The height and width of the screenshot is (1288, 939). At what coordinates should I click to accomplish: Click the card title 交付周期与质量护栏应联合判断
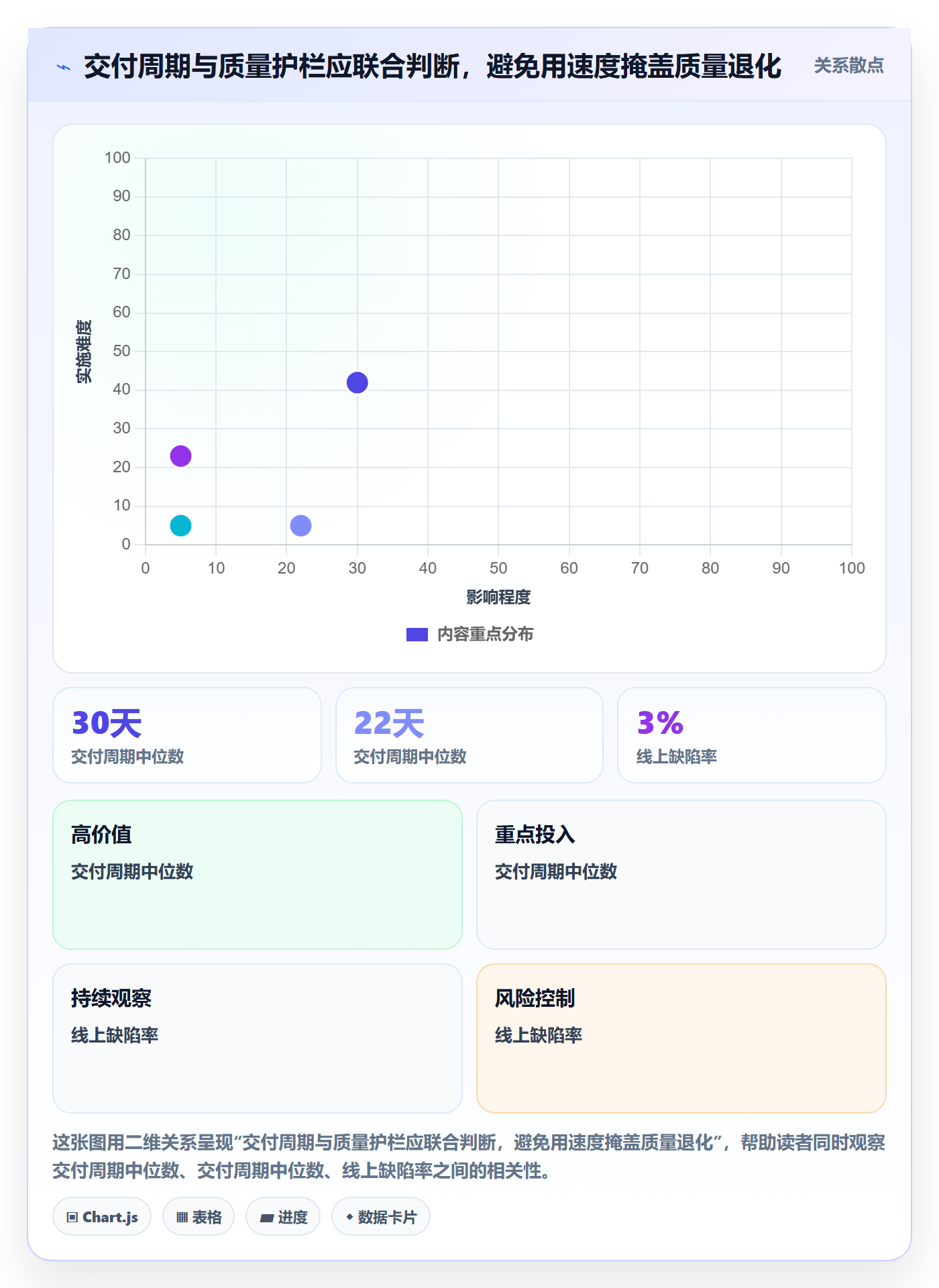click(433, 66)
